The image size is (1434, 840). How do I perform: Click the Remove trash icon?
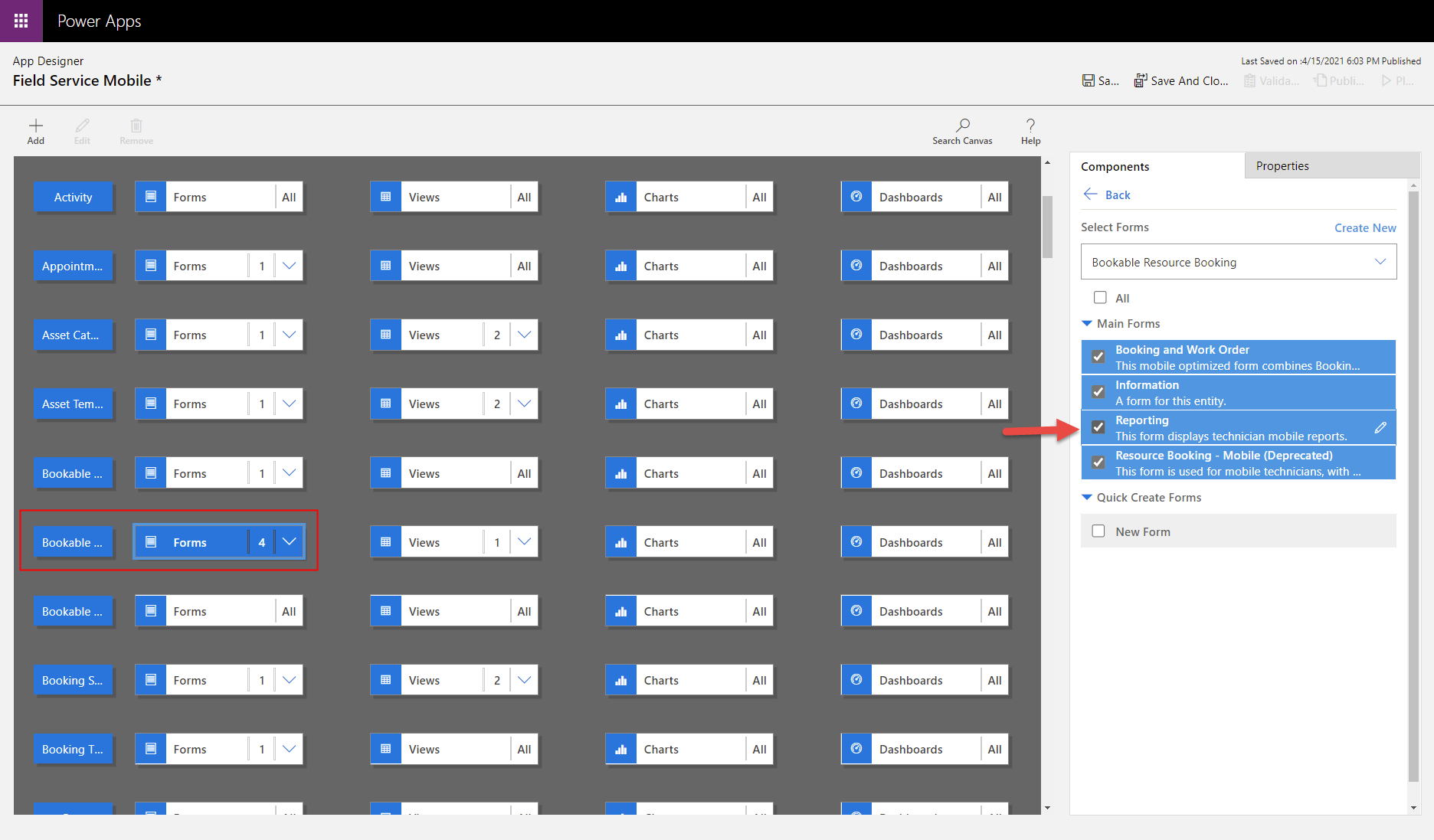pyautogui.click(x=136, y=126)
